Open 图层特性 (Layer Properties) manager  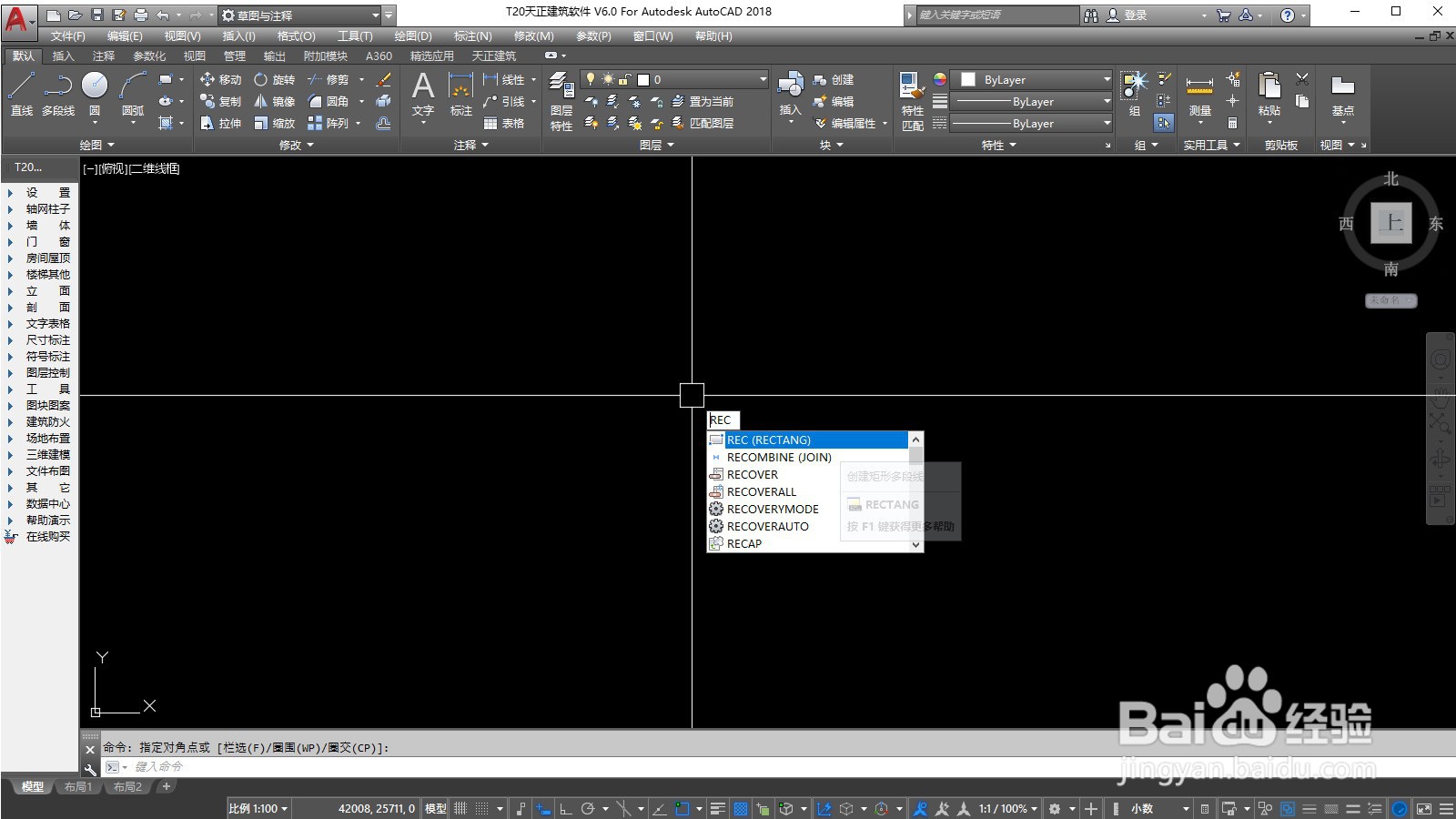pyautogui.click(x=561, y=102)
